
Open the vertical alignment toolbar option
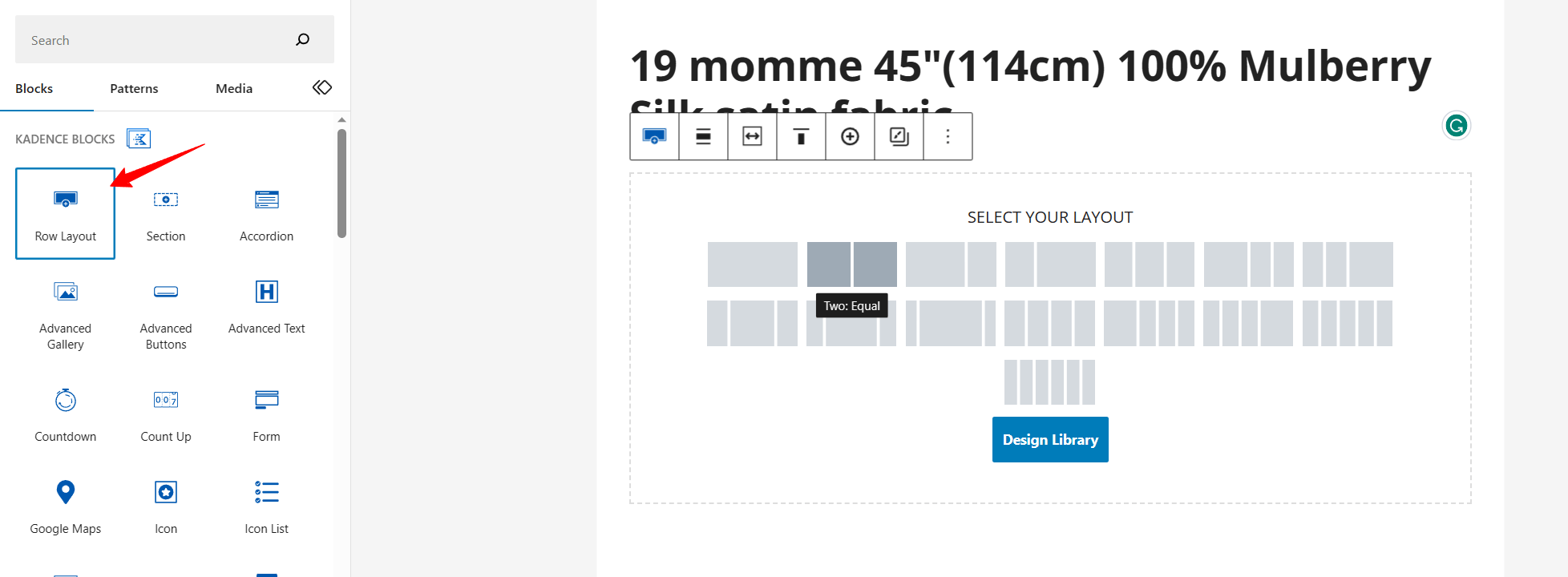(801, 137)
